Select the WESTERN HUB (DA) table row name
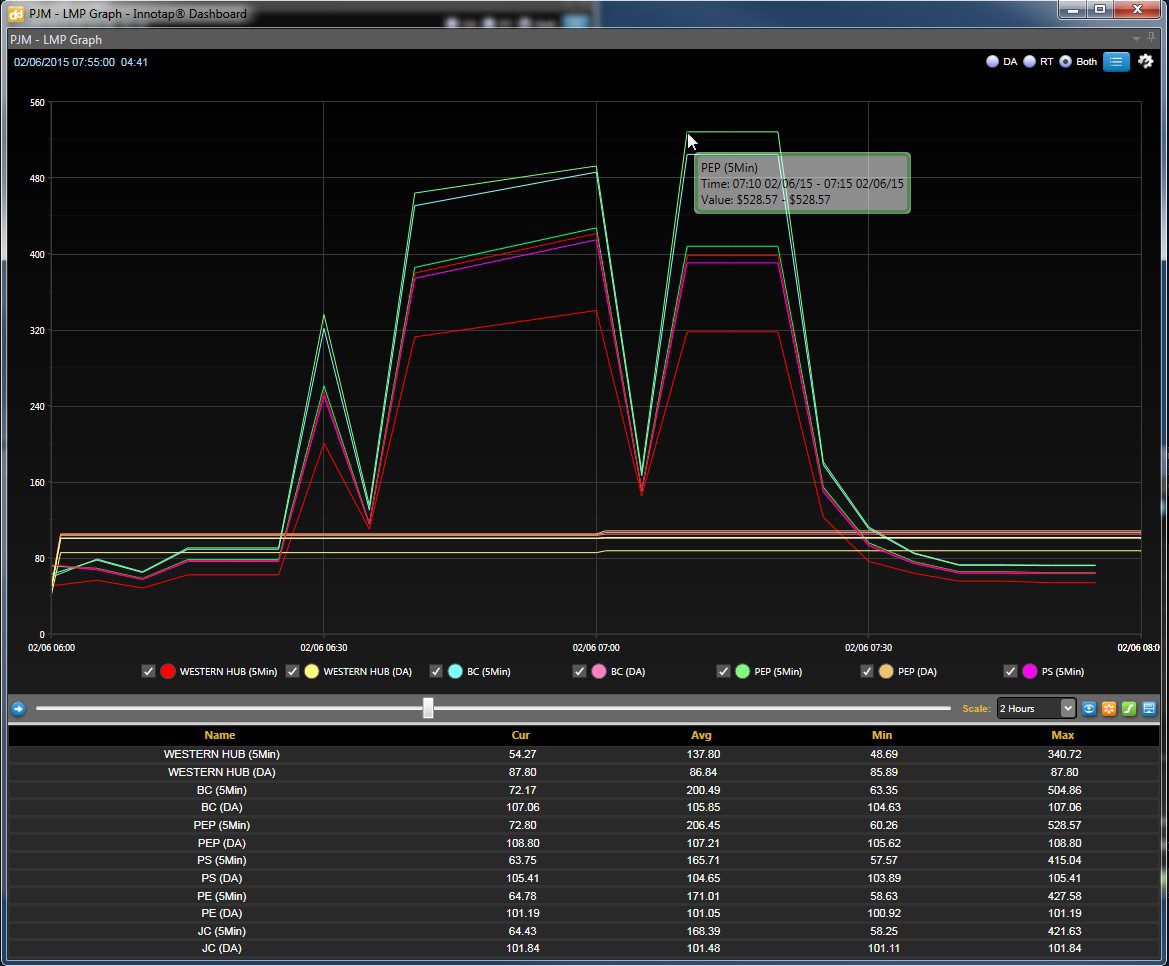The width and height of the screenshot is (1169, 966). click(x=221, y=772)
